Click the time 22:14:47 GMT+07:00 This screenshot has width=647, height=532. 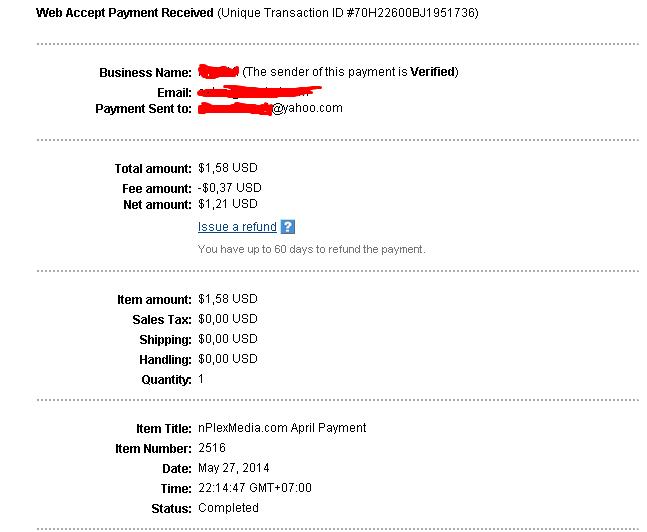coord(255,488)
